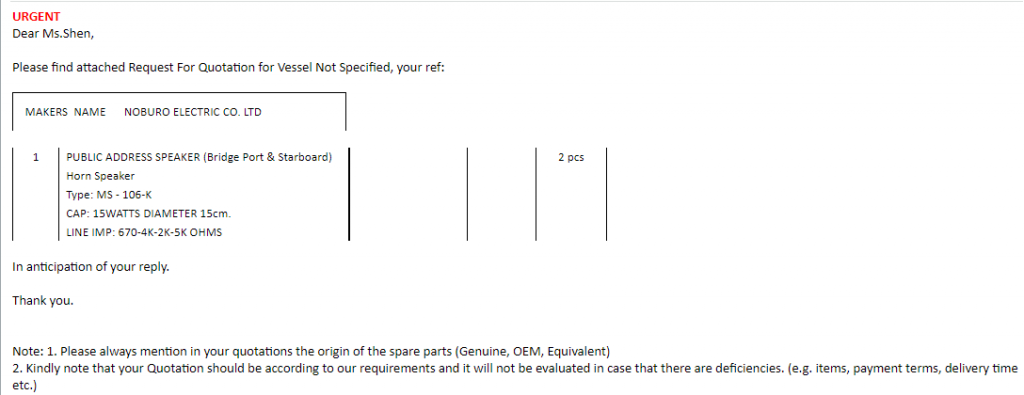This screenshot has height=395, width=1024.
Task: Click the empty cell left of 2 pcs
Action: click(502, 194)
